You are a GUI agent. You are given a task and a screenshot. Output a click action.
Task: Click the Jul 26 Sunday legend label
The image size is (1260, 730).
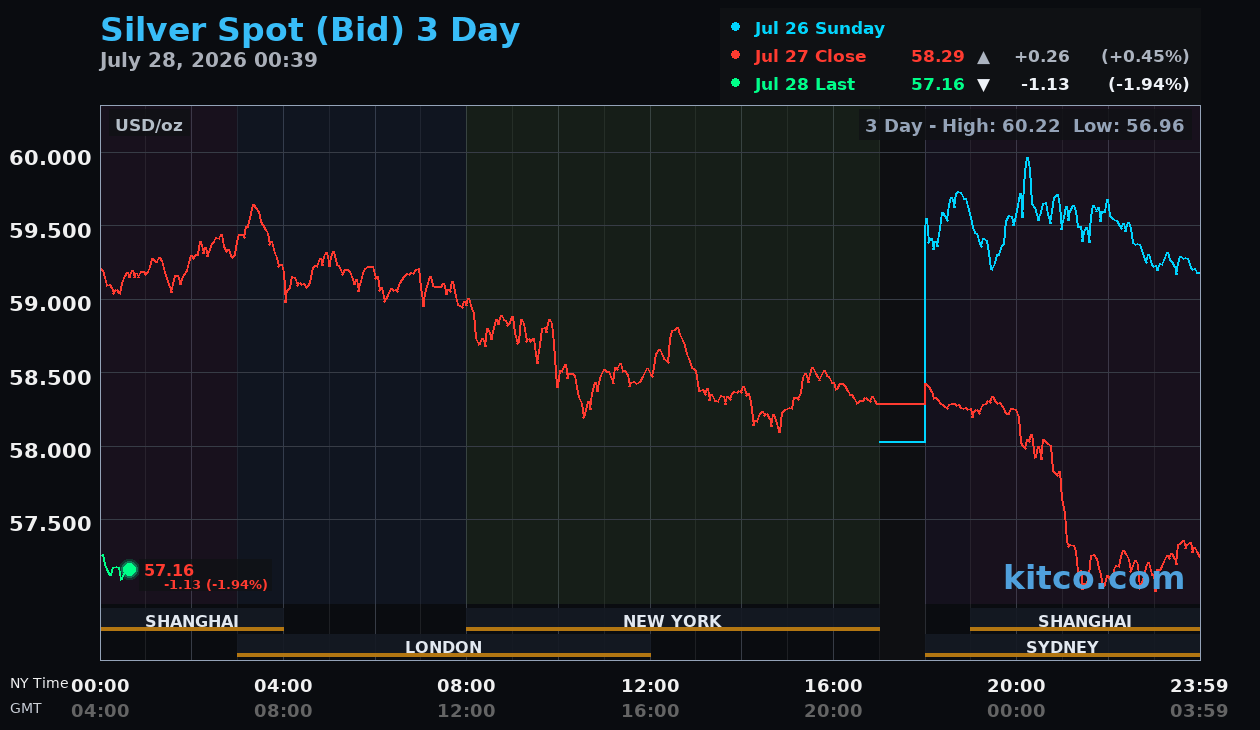coord(819,28)
